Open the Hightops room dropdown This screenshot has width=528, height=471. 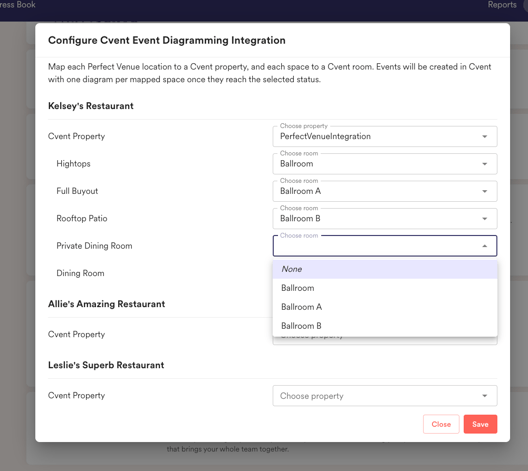point(385,164)
